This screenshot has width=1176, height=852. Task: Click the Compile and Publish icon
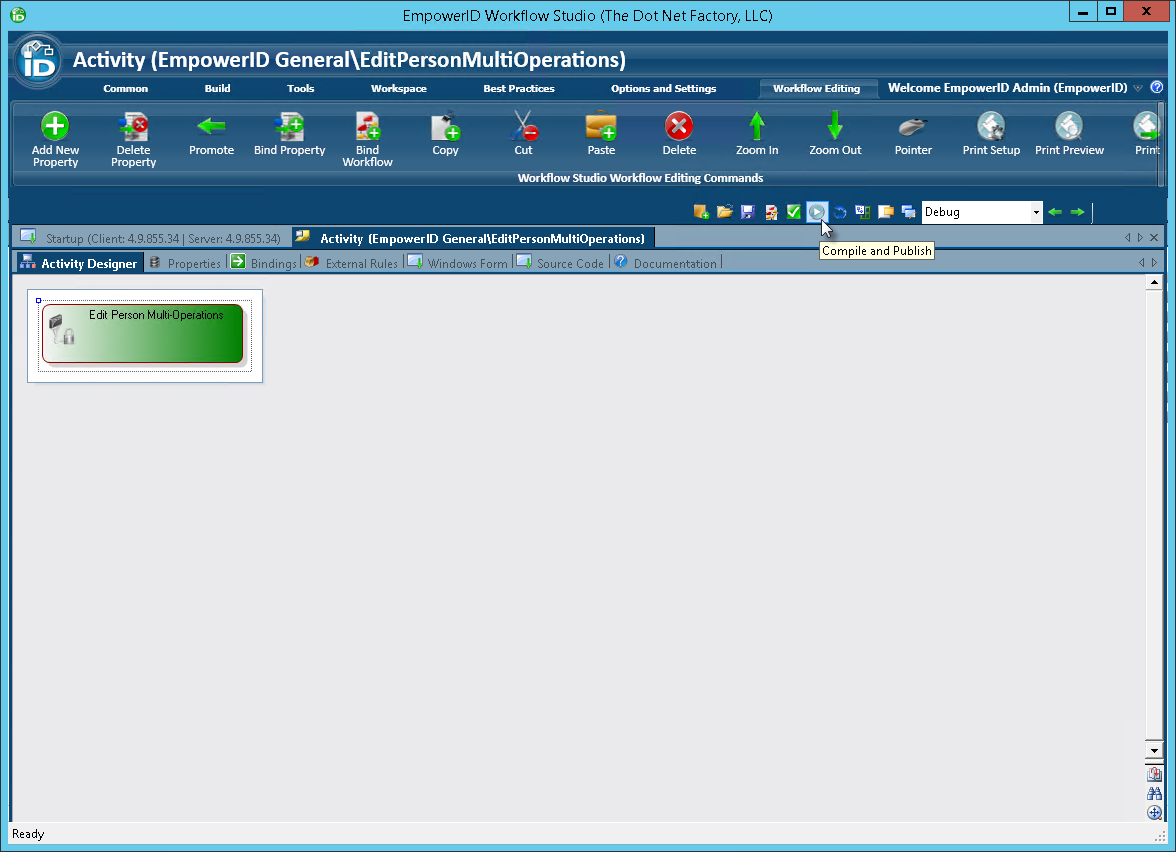[x=817, y=212]
